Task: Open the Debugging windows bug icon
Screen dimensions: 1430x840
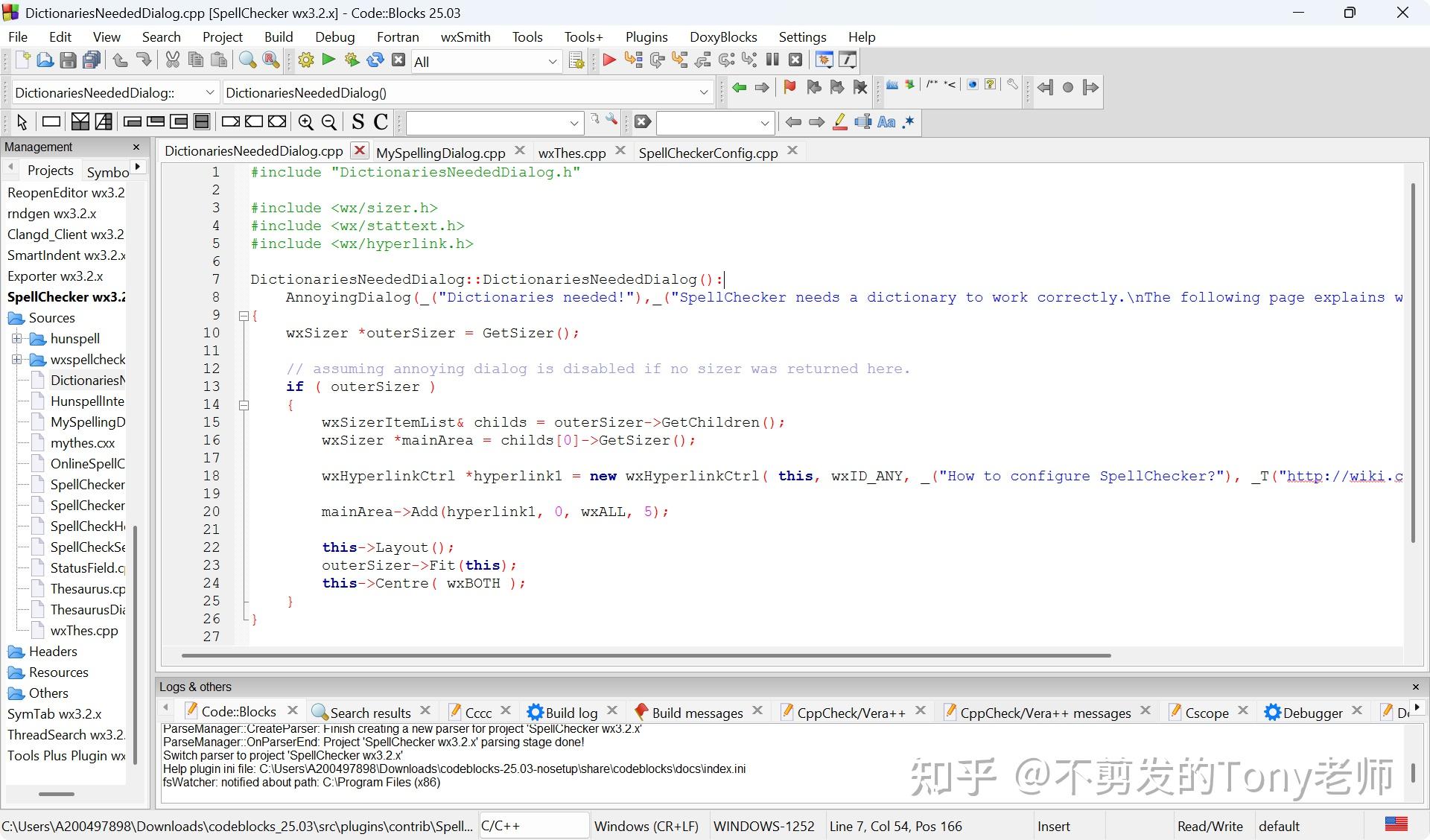Action: click(824, 60)
